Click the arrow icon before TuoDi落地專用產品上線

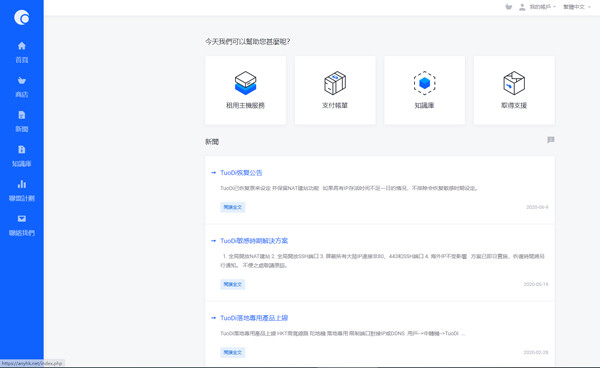pos(214,318)
